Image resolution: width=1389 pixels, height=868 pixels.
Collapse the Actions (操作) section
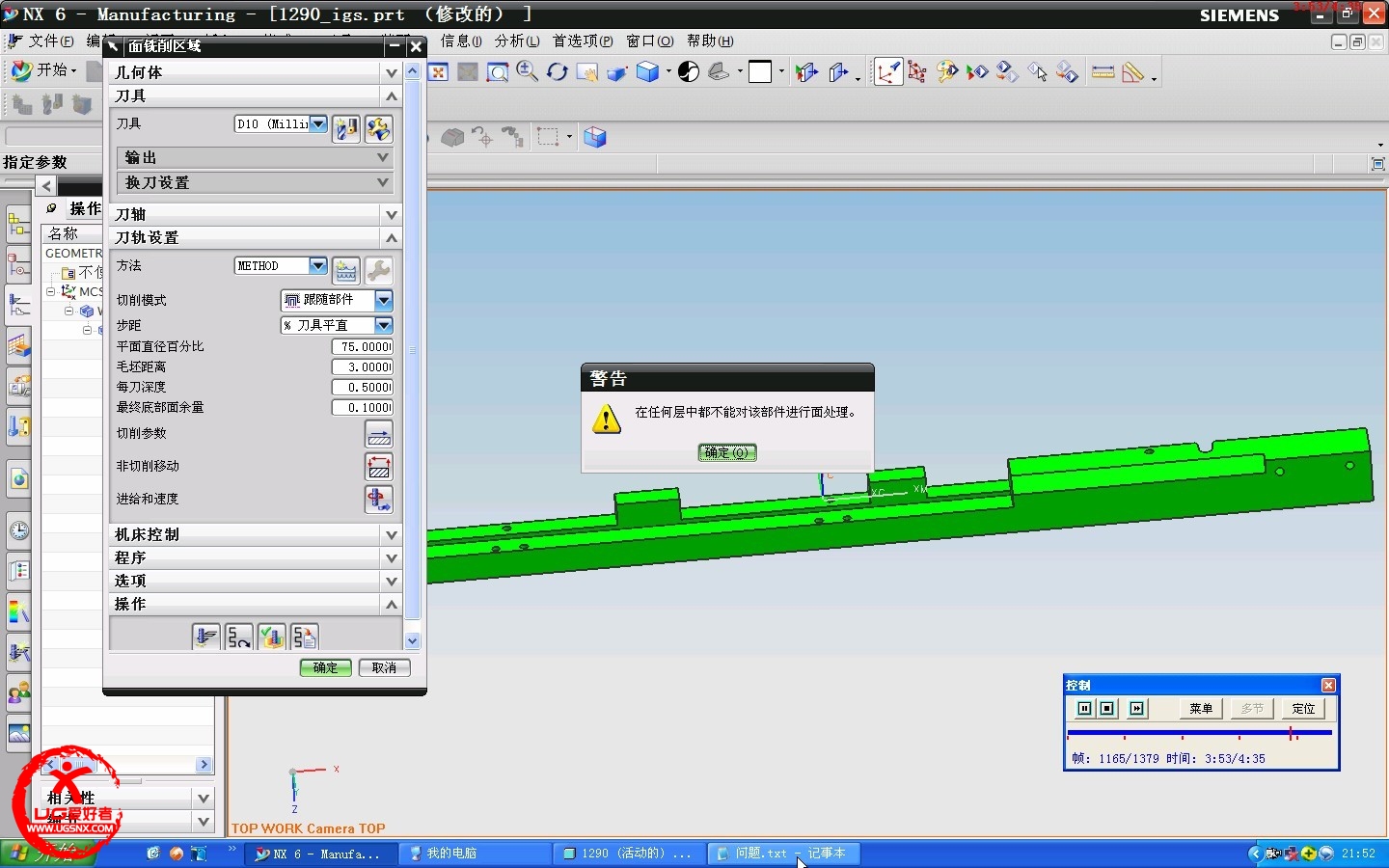click(392, 604)
